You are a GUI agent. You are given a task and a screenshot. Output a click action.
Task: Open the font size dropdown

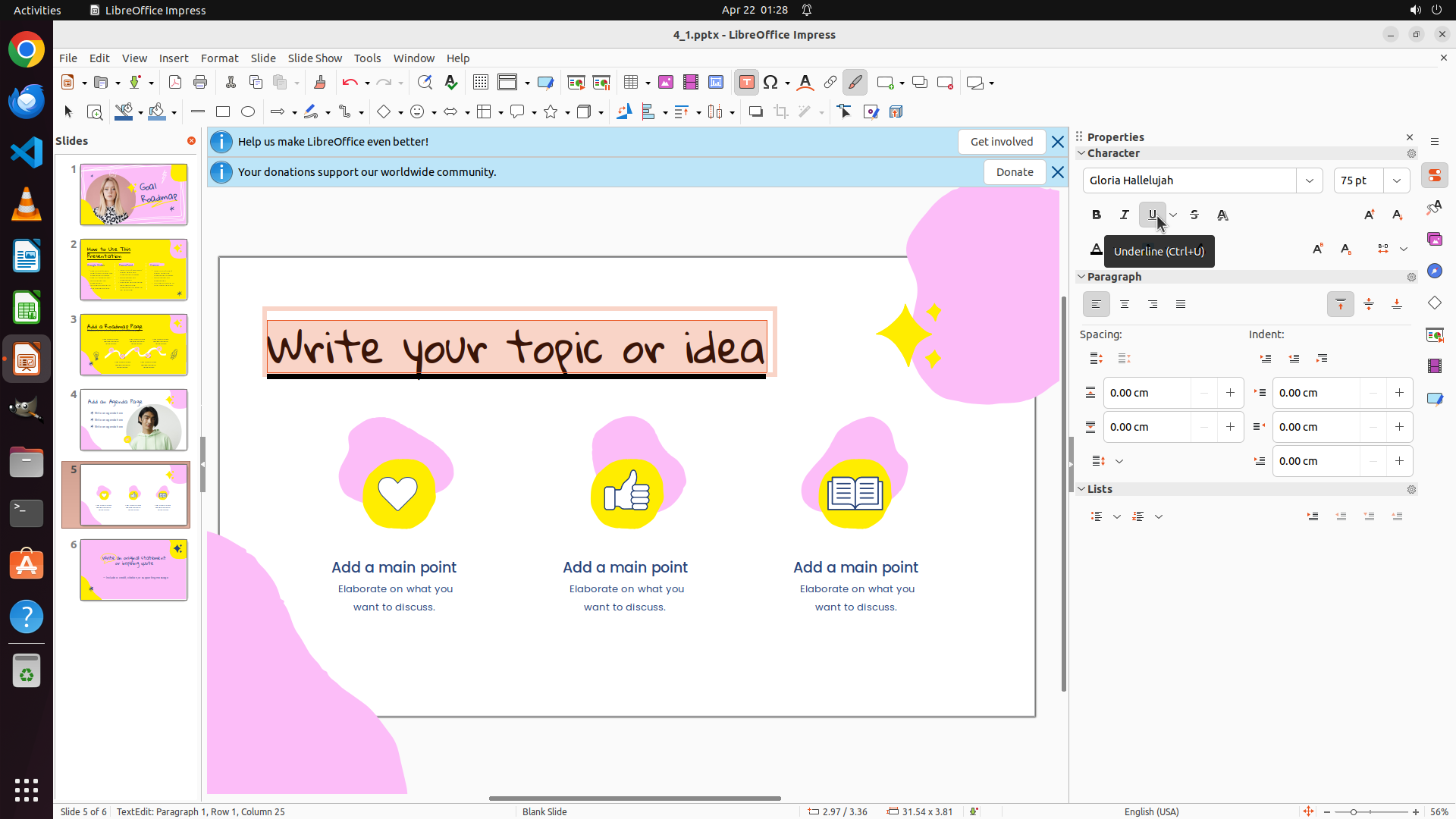click(1396, 180)
